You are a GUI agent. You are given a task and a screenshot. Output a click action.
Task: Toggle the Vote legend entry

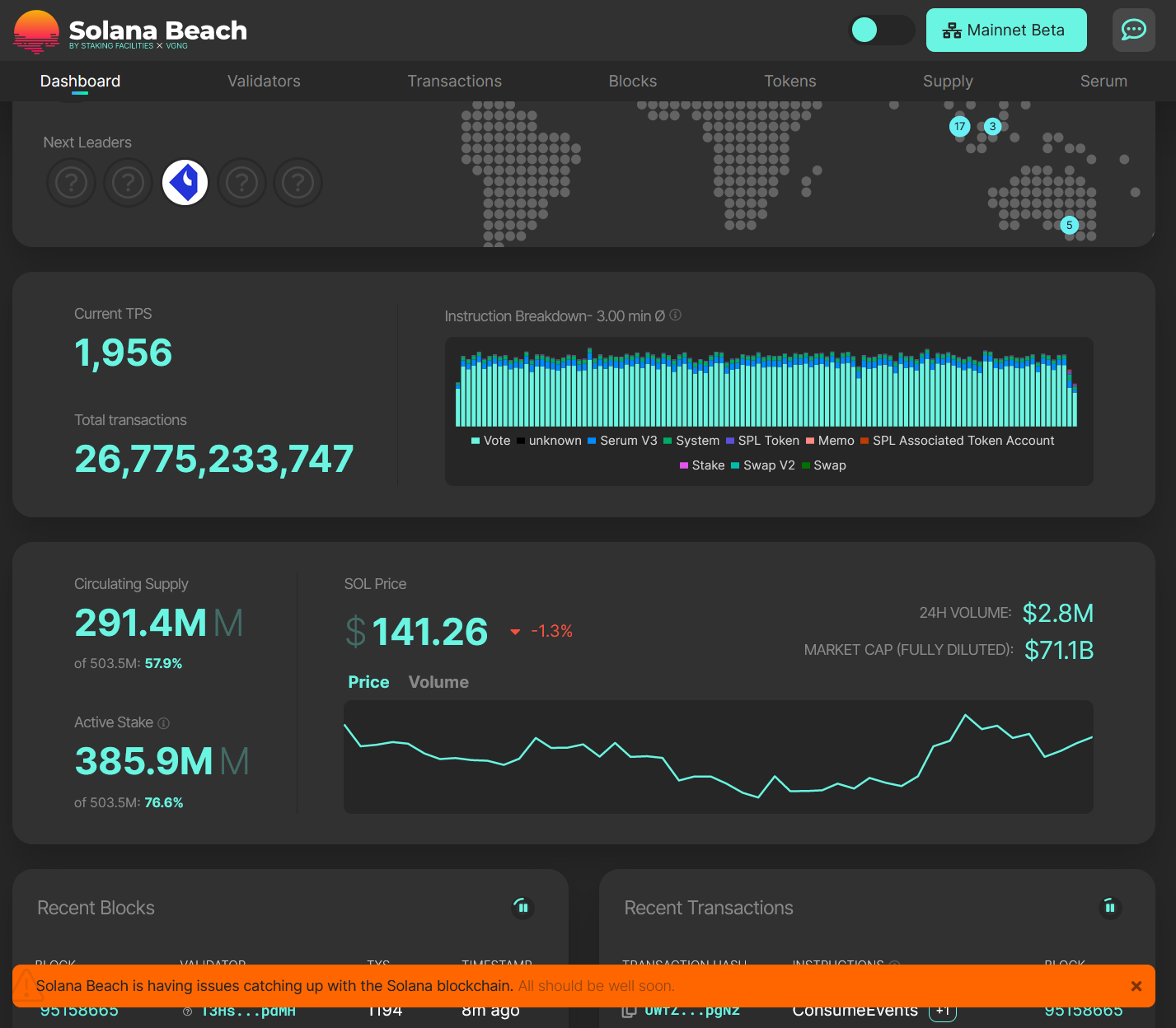click(x=490, y=441)
